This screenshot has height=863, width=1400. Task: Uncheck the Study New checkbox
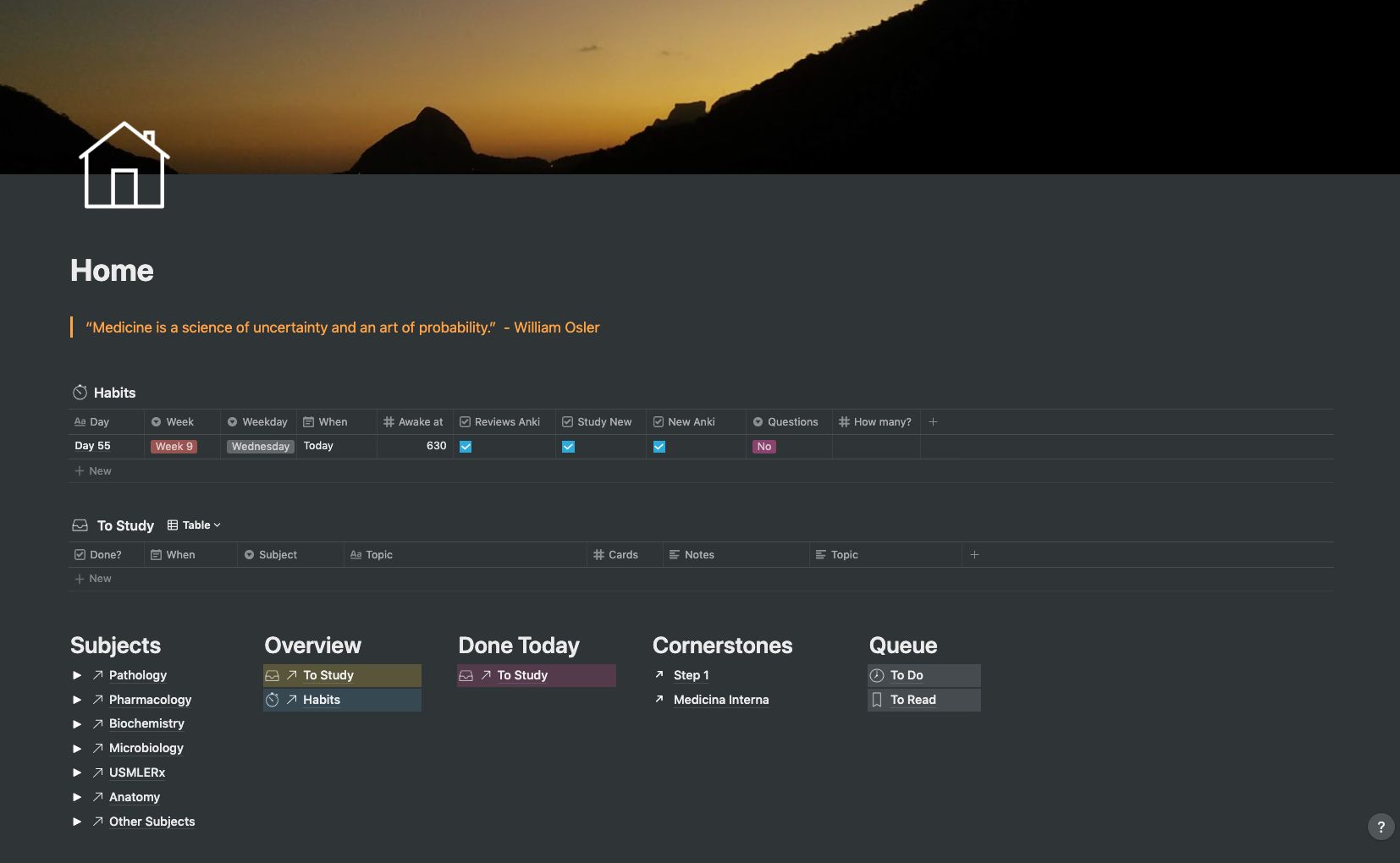tap(568, 446)
